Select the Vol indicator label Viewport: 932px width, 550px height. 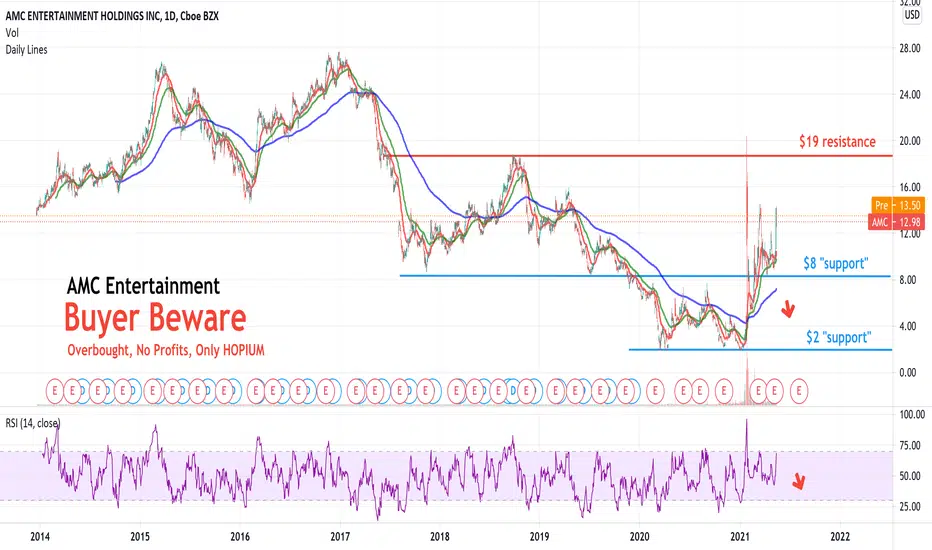click(x=12, y=33)
